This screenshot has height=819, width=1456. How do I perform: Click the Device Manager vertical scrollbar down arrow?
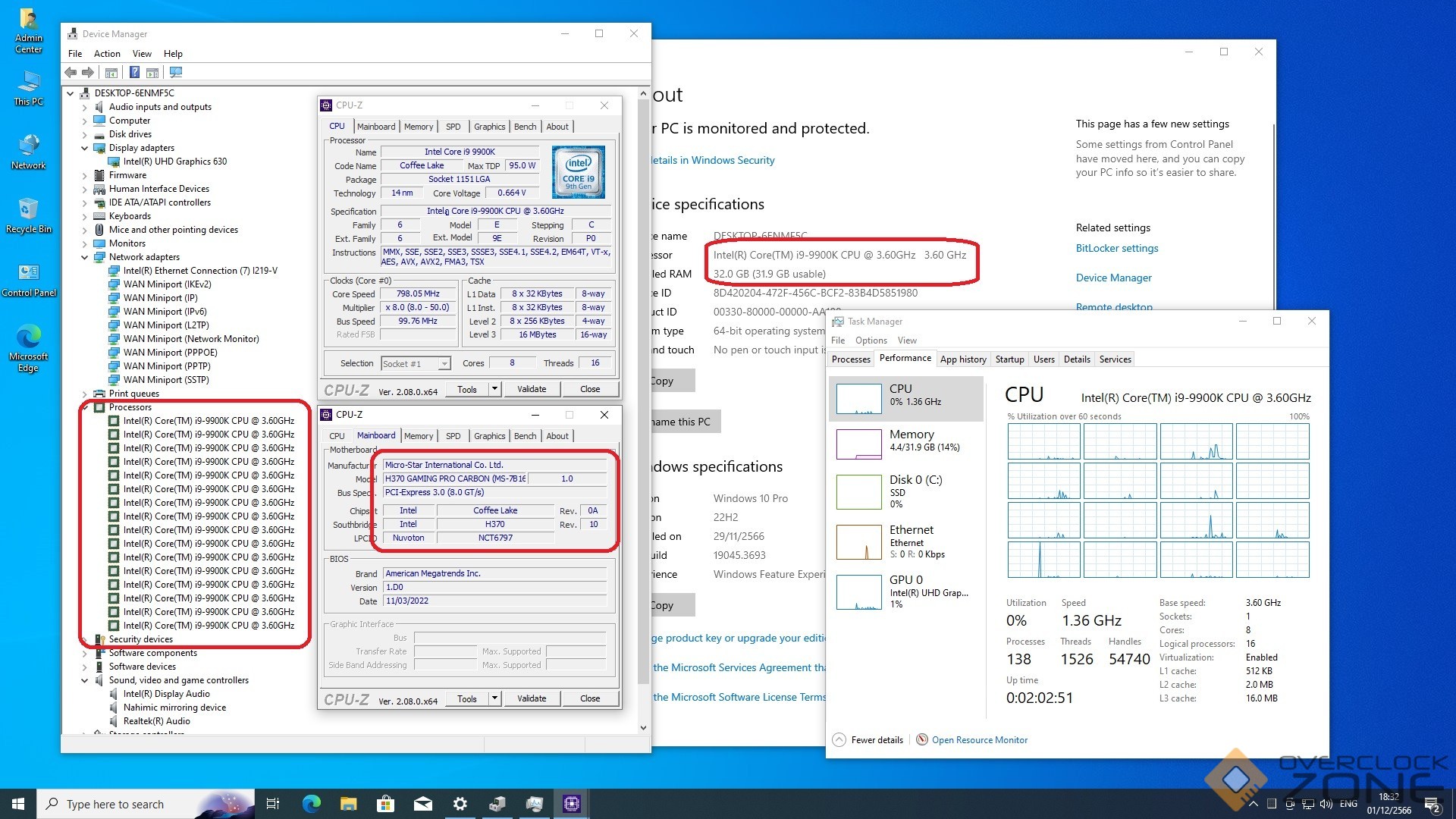click(x=643, y=728)
